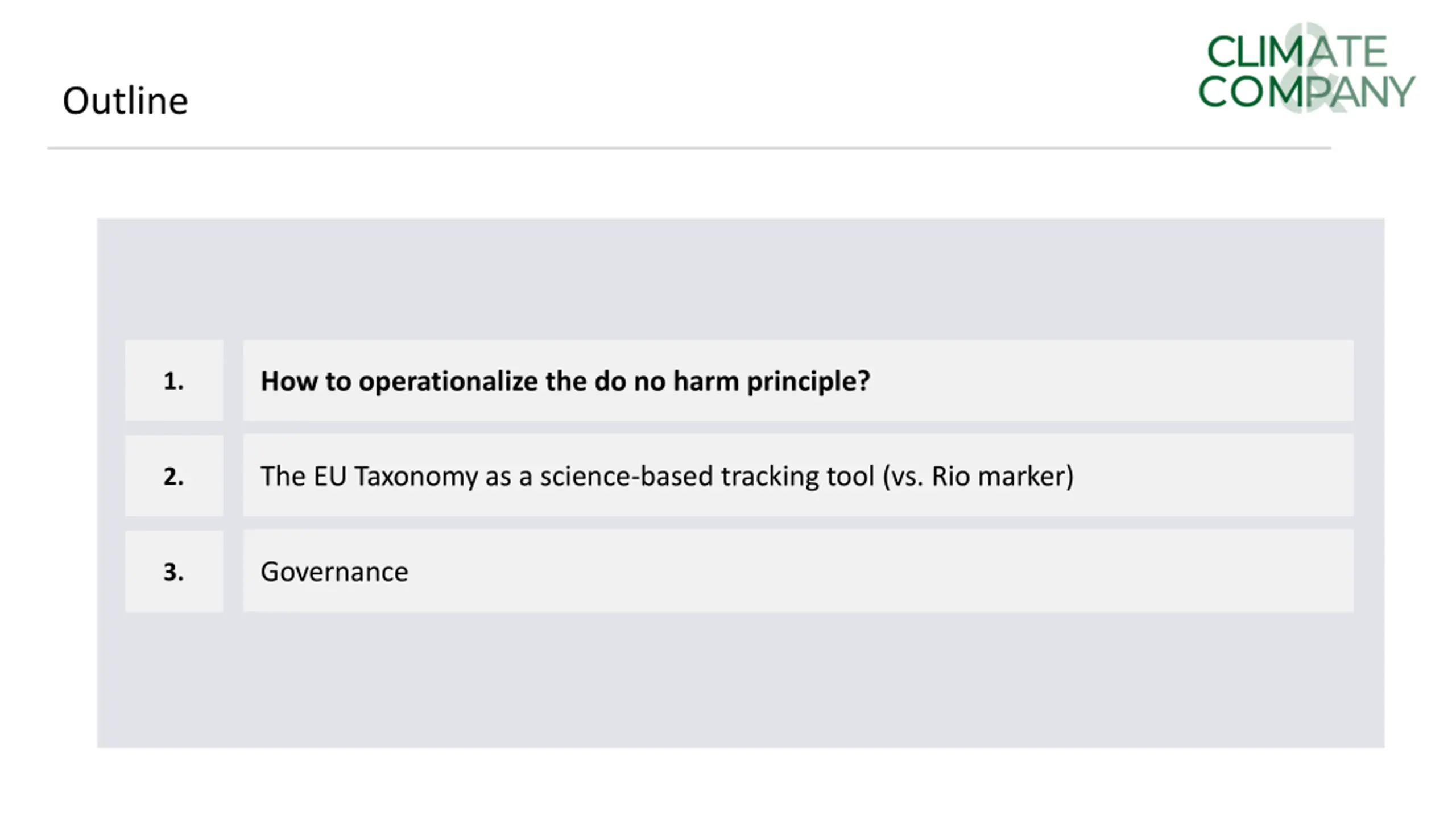This screenshot has width=1456, height=819.
Task: Open the EU Taxonomy tracking tool item
Action: [x=798, y=475]
